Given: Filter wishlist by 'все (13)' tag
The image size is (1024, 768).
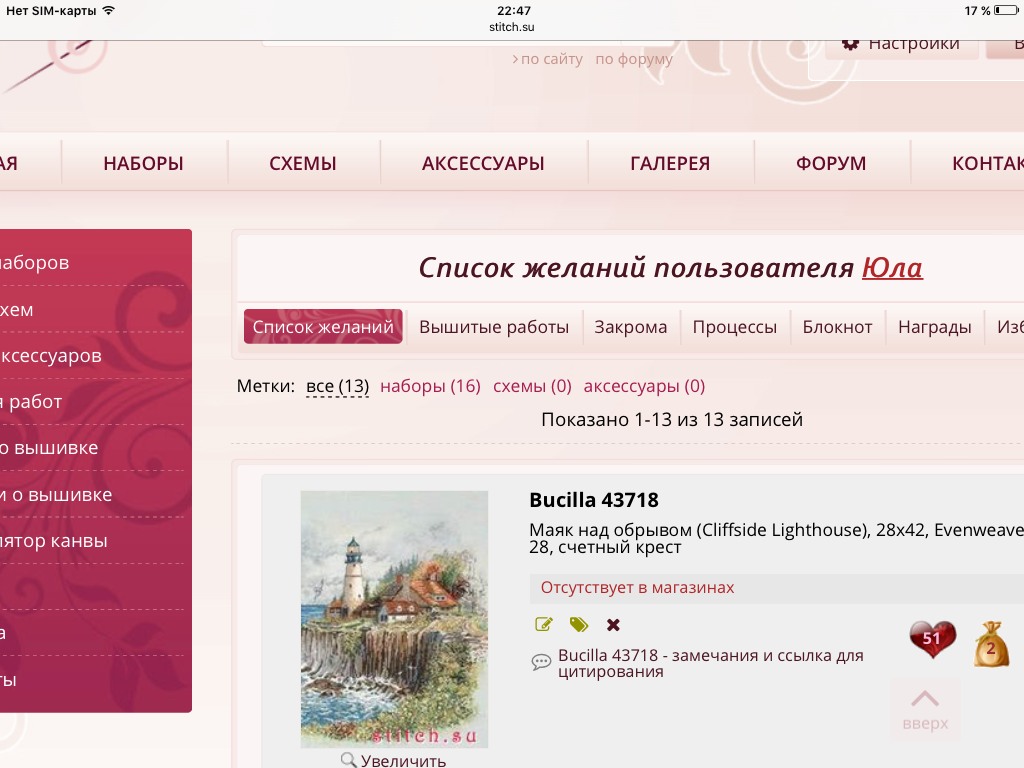Looking at the screenshot, I should click(337, 386).
